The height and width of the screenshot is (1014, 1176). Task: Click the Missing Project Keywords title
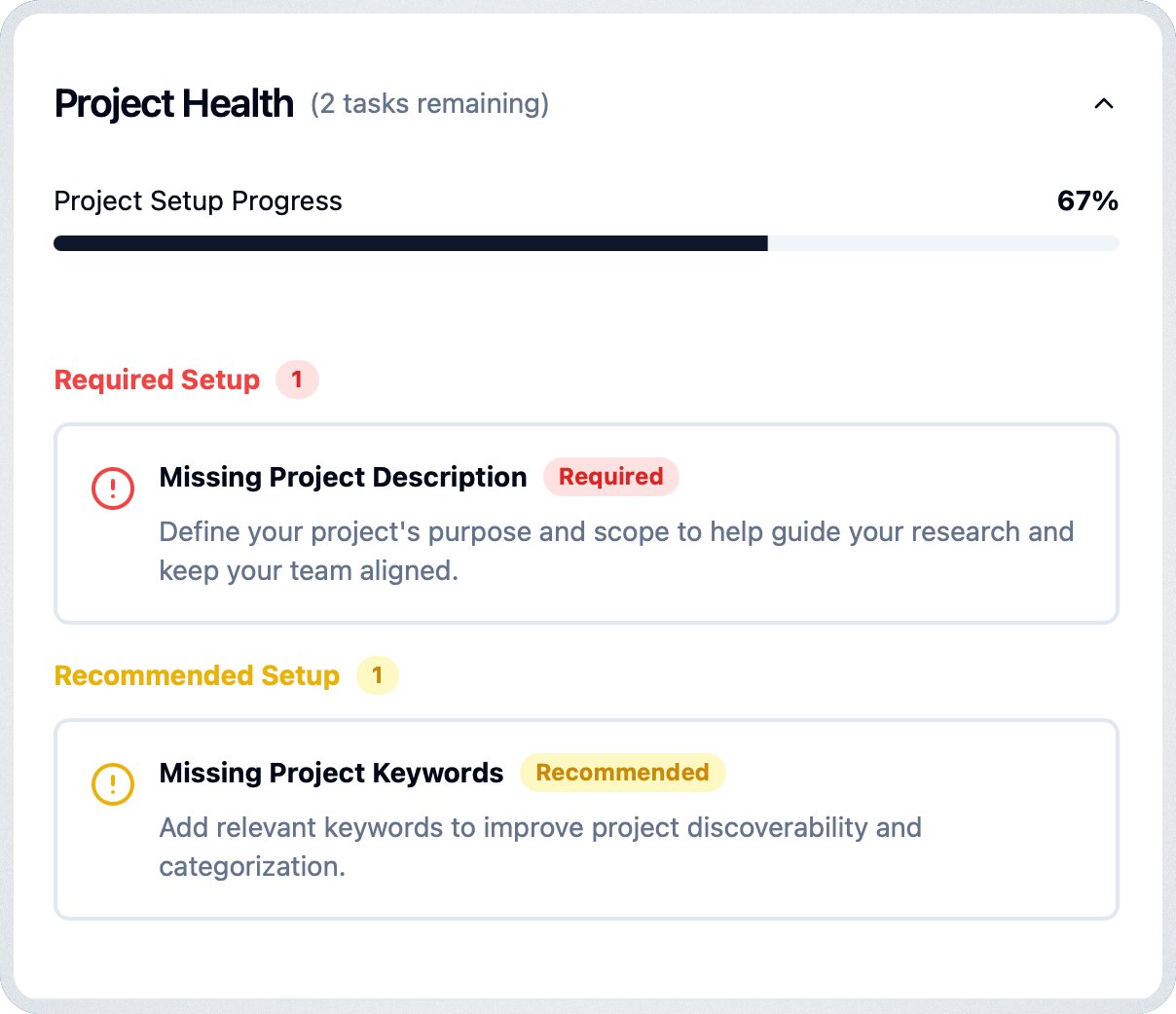[x=331, y=773]
